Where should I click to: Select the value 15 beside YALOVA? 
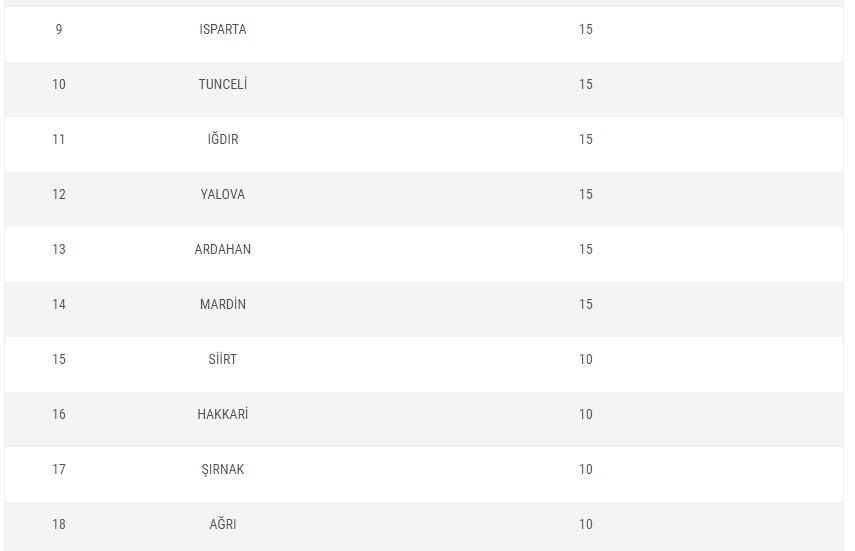pos(585,195)
